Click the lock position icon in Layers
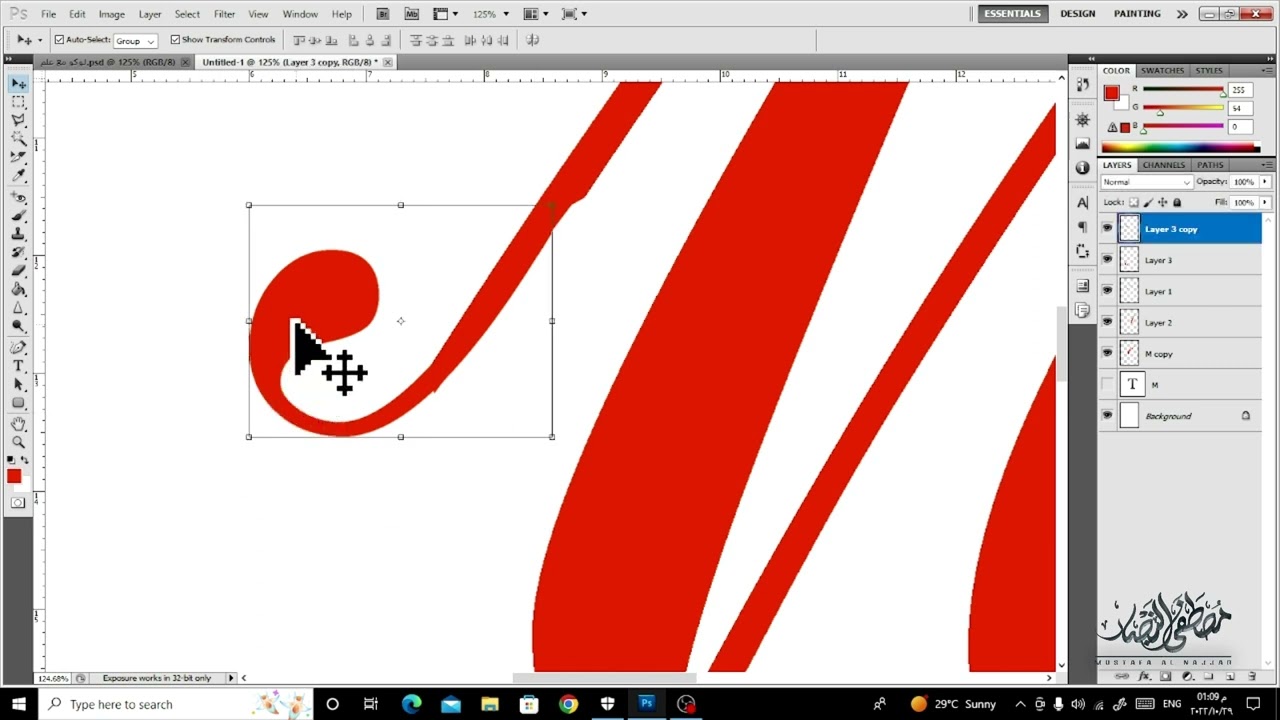The width and height of the screenshot is (1280, 720). tap(1162, 203)
